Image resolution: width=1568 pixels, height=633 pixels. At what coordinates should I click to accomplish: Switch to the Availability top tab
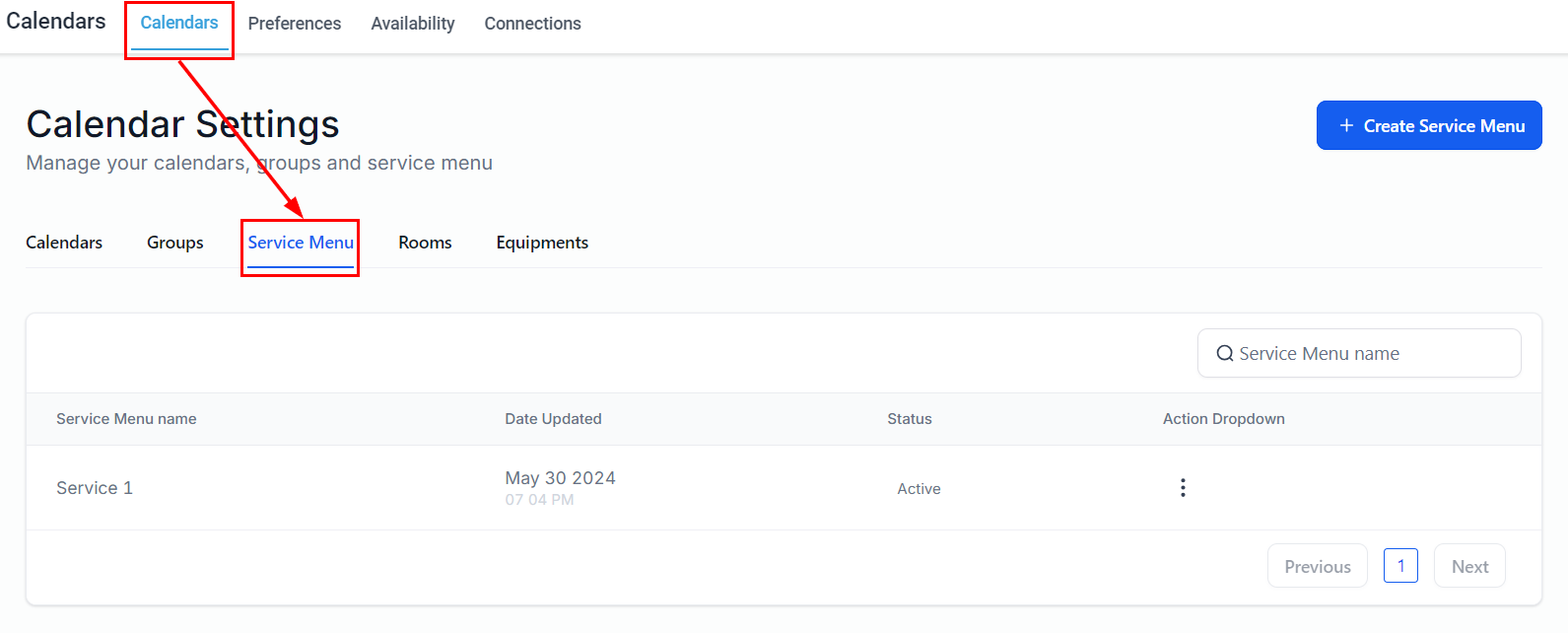point(413,24)
